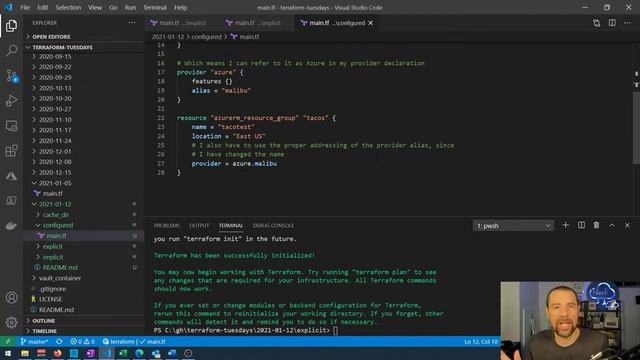The image size is (640, 360).
Task: Open the Manage gear icon
Action: coord(11,322)
